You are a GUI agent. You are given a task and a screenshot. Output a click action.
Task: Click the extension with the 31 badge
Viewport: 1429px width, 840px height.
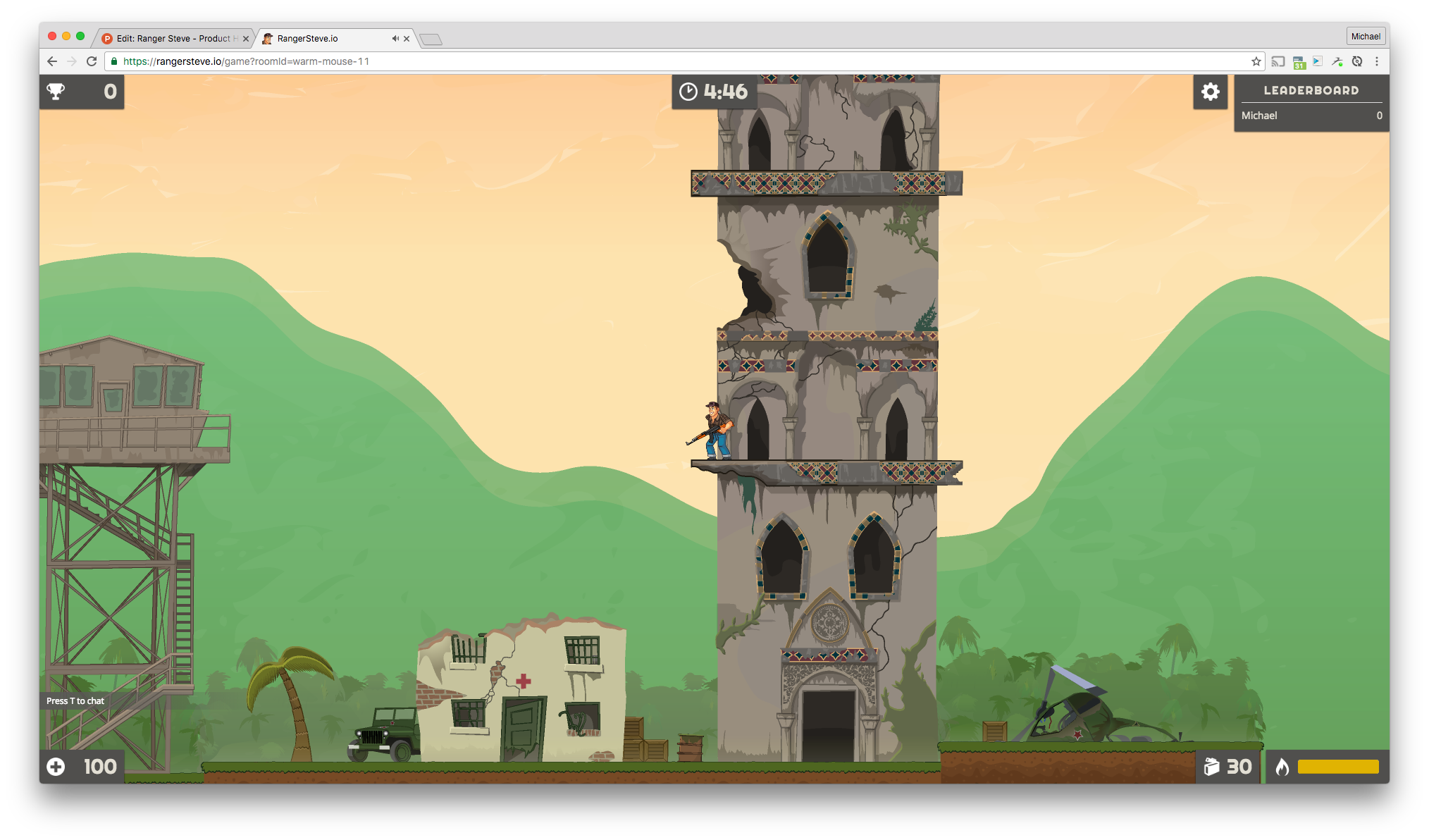[x=1299, y=62]
